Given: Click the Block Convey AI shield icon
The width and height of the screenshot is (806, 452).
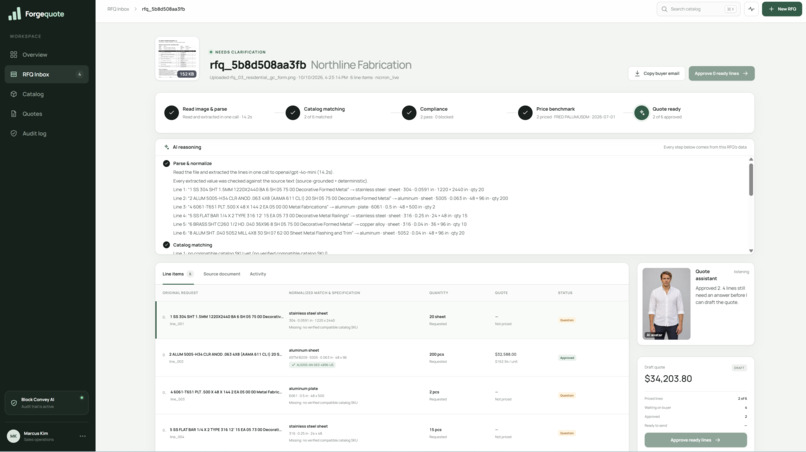Looking at the screenshot, I should tap(14, 403).
